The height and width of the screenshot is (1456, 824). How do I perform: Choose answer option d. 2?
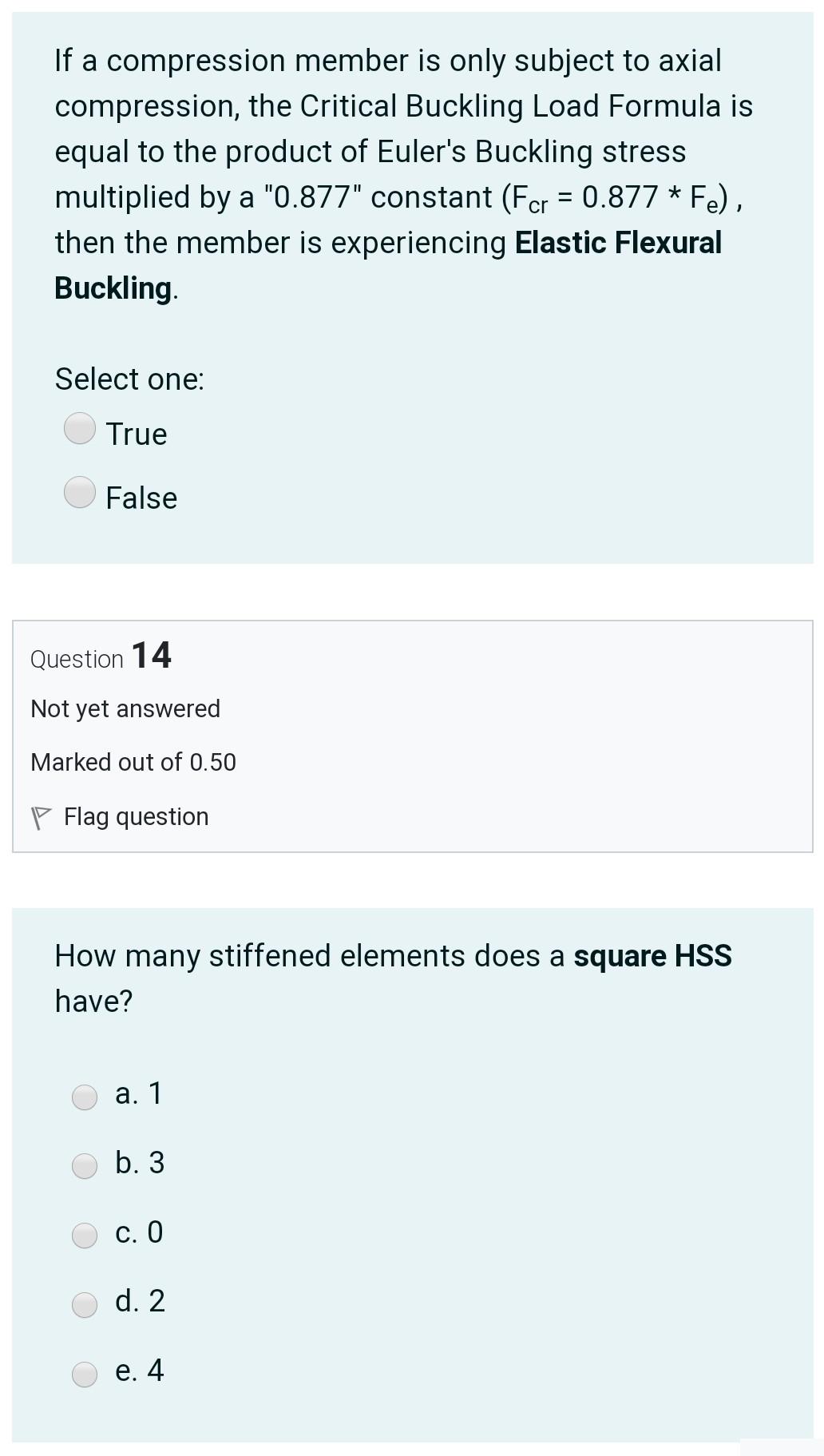84,1303
